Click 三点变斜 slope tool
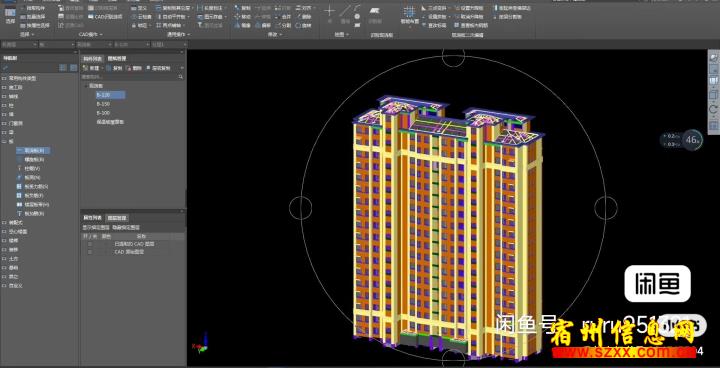This screenshot has width=720, height=368. click(x=435, y=8)
